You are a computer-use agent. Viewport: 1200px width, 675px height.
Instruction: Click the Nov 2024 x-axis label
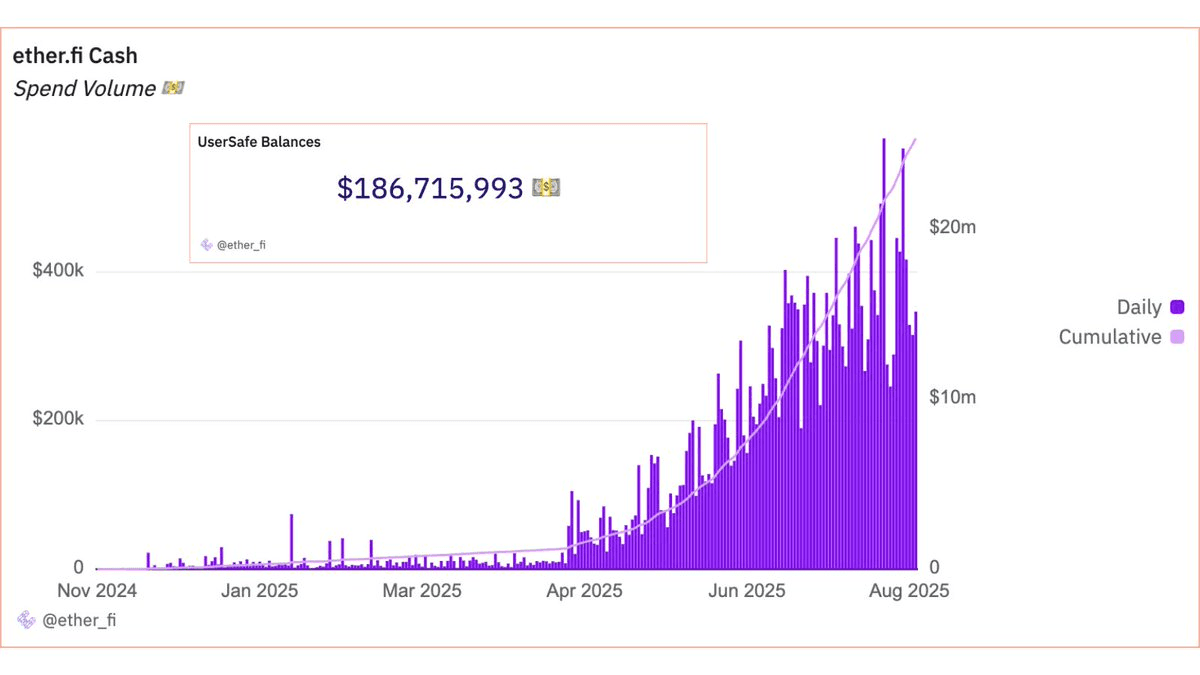point(98,591)
